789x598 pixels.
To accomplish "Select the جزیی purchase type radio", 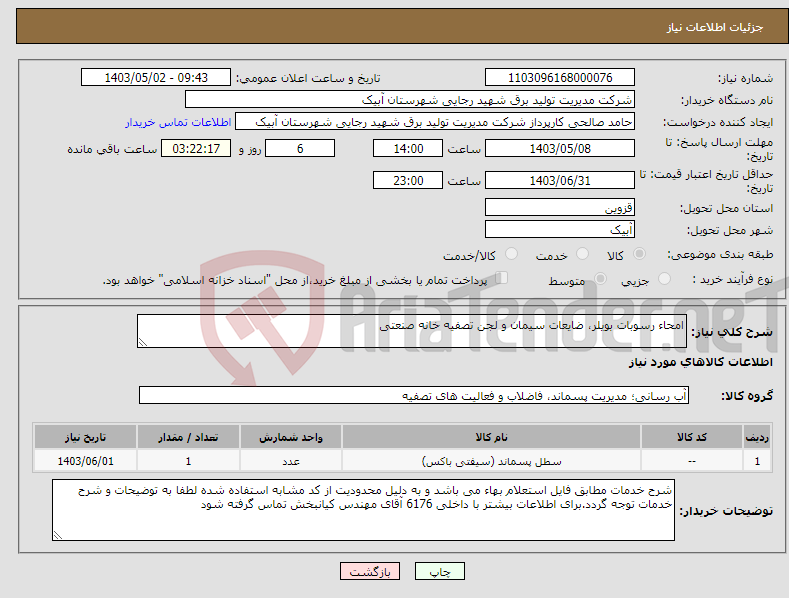I will pos(664,278).
